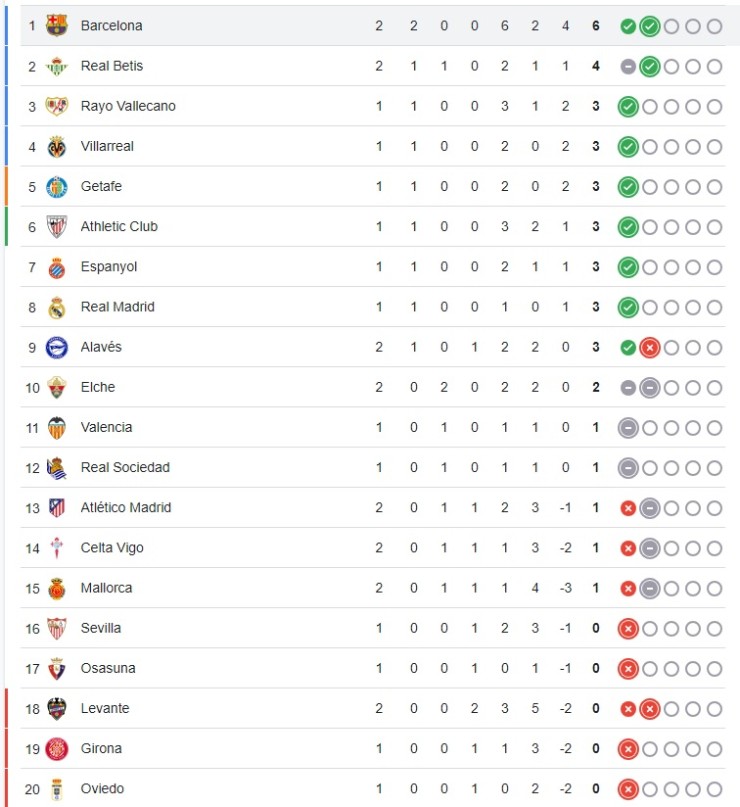
Task: Click the Sevilla club crest
Action: [57, 627]
